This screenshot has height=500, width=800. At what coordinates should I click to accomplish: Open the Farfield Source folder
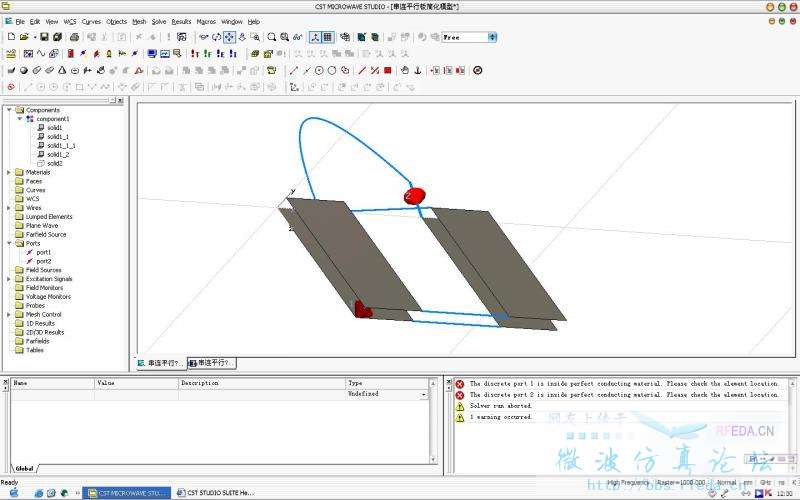[x=46, y=234]
